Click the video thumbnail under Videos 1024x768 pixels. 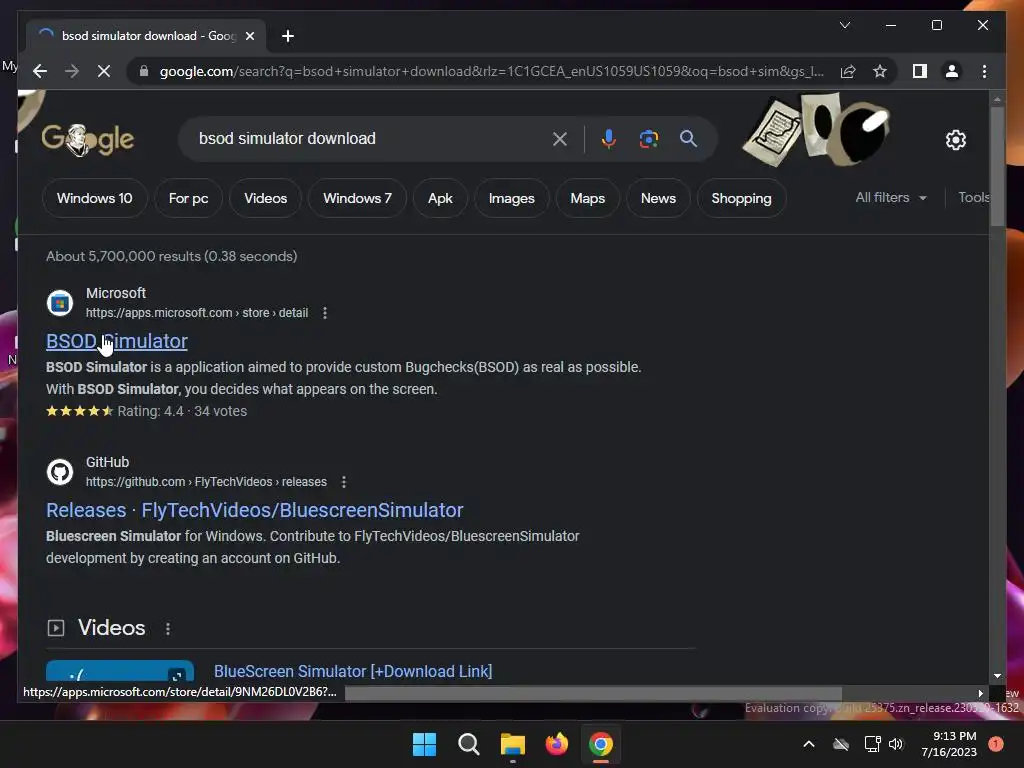120,672
